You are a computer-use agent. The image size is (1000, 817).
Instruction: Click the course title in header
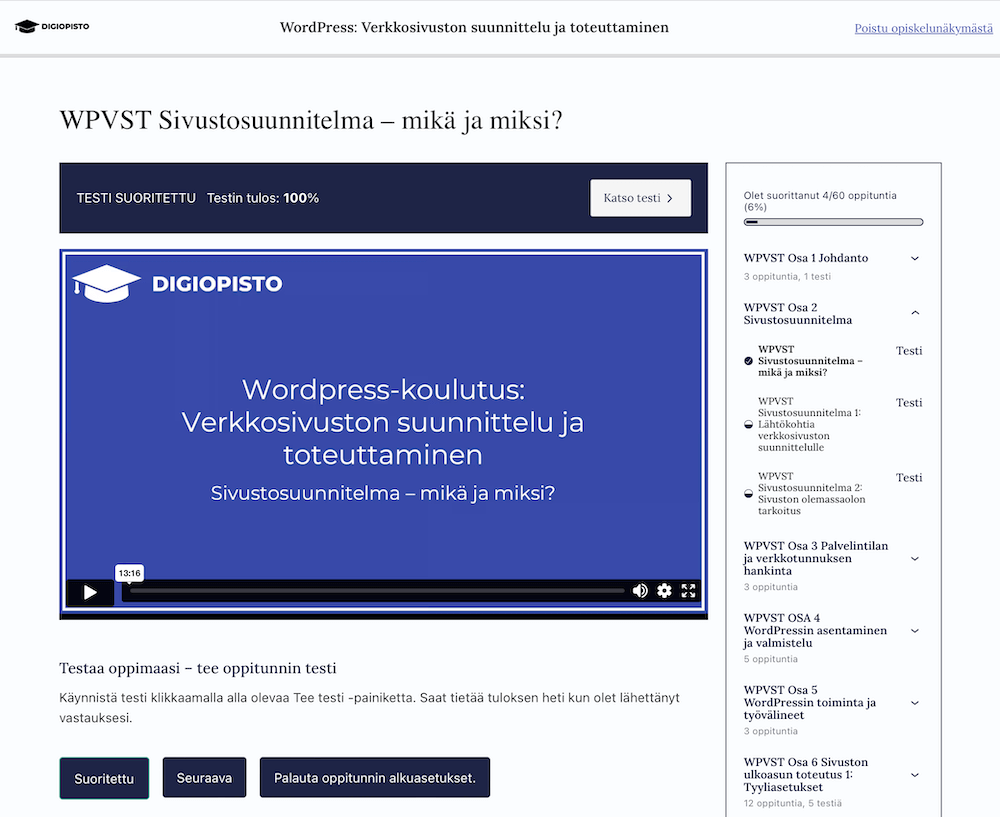click(474, 27)
